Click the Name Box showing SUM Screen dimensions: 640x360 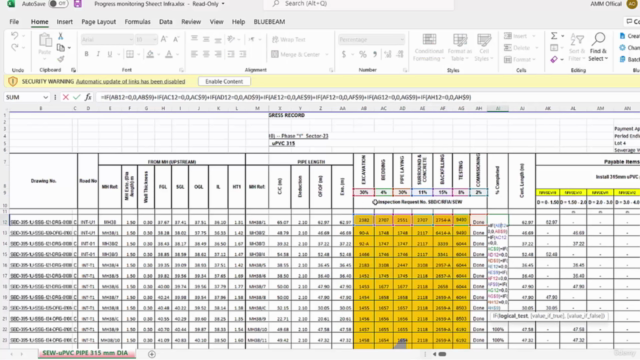pos(26,97)
